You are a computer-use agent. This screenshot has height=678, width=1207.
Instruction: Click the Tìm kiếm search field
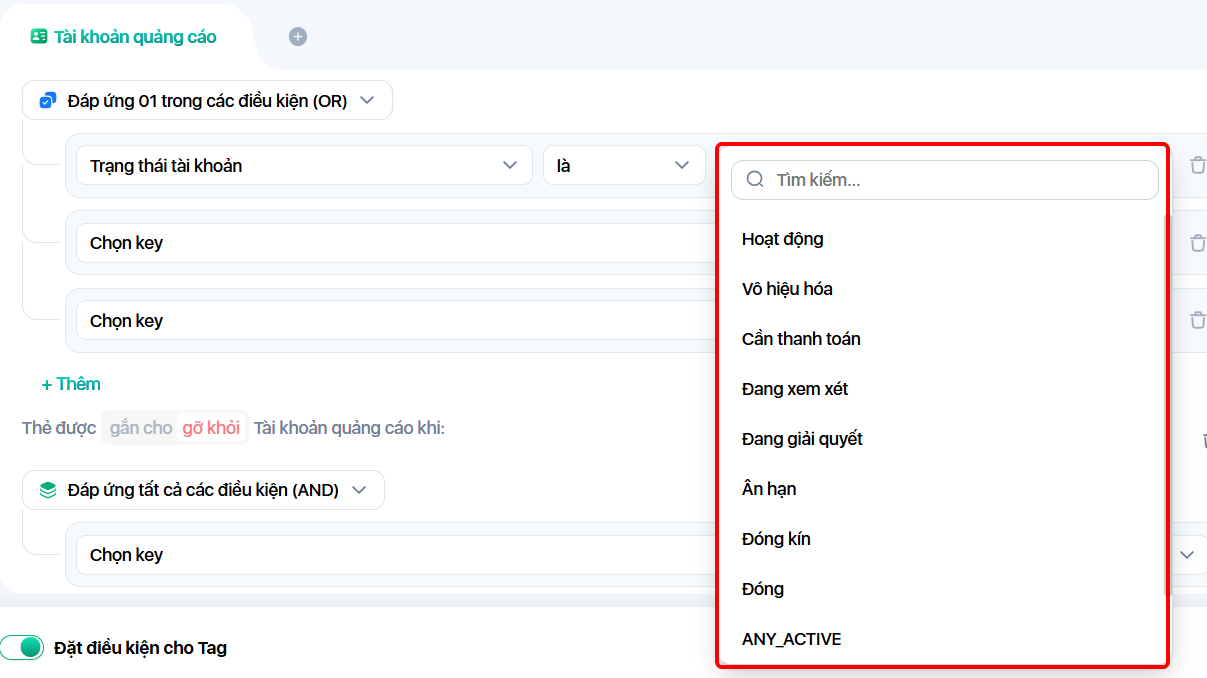pyautogui.click(x=960, y=180)
